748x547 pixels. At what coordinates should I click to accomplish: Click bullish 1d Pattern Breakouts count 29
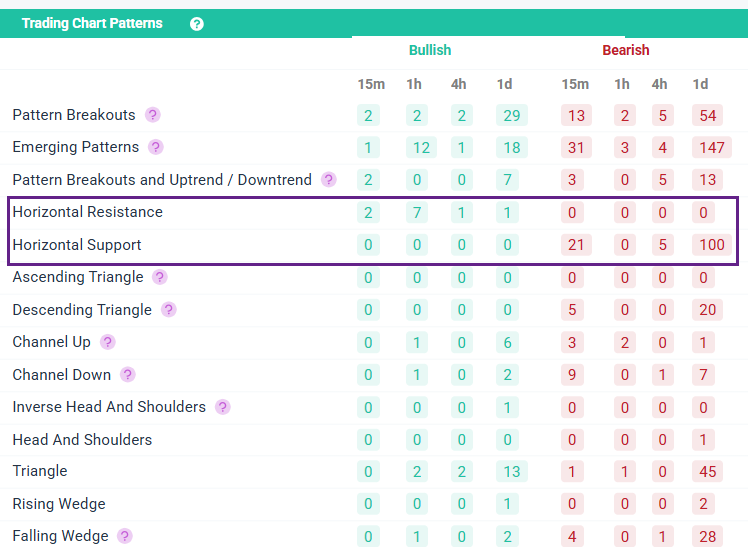point(511,115)
